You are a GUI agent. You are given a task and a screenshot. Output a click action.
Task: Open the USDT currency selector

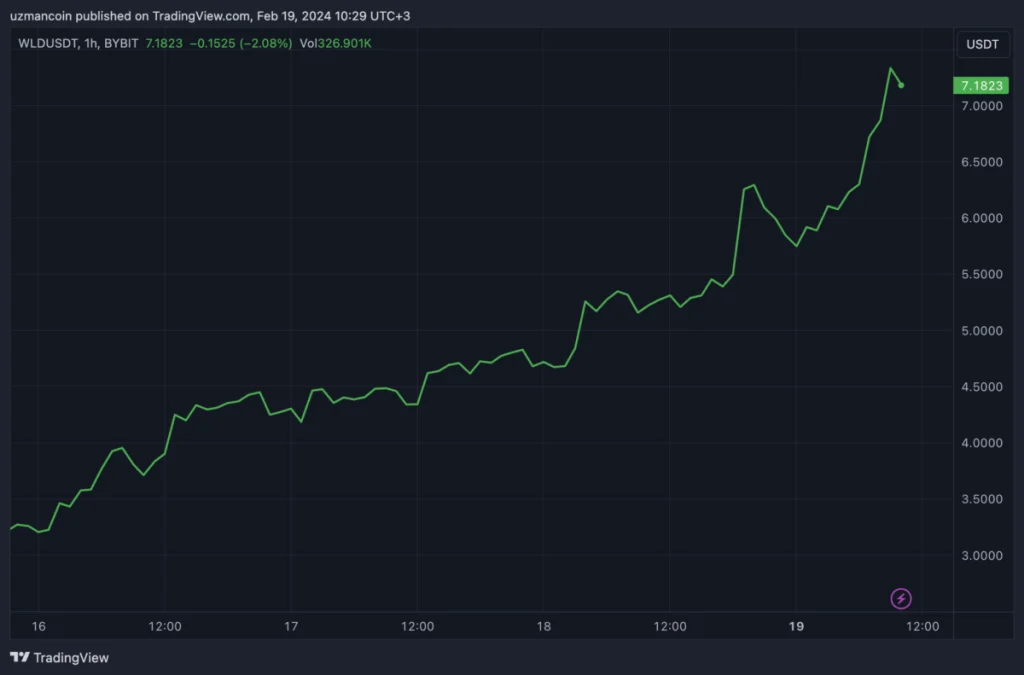pyautogui.click(x=979, y=44)
